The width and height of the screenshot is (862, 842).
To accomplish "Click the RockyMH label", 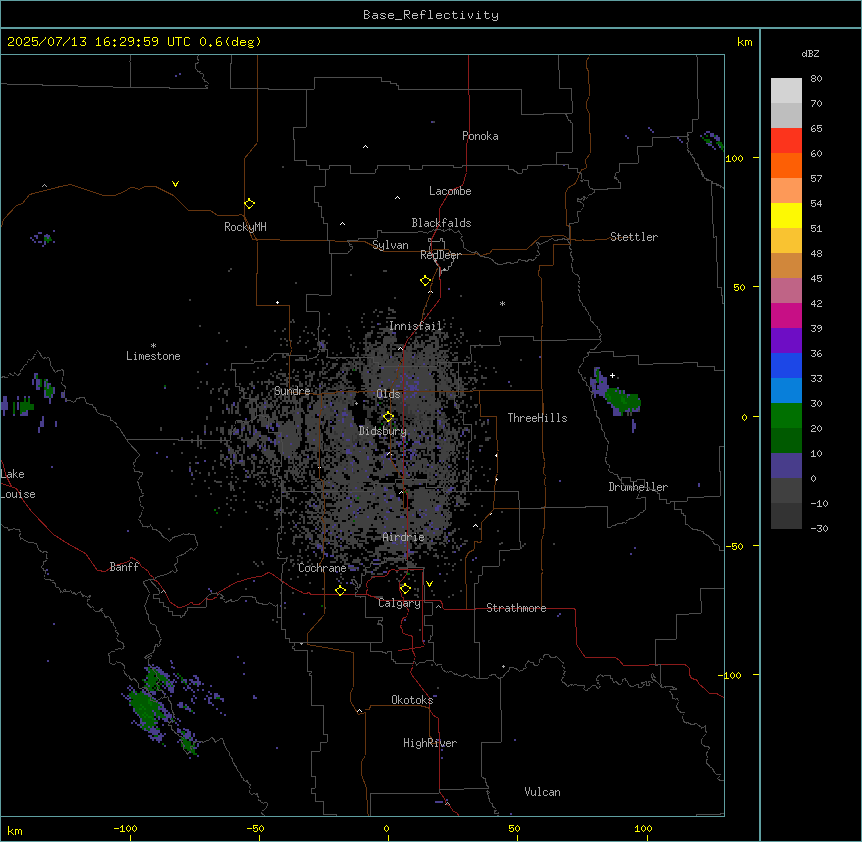I will [245, 226].
